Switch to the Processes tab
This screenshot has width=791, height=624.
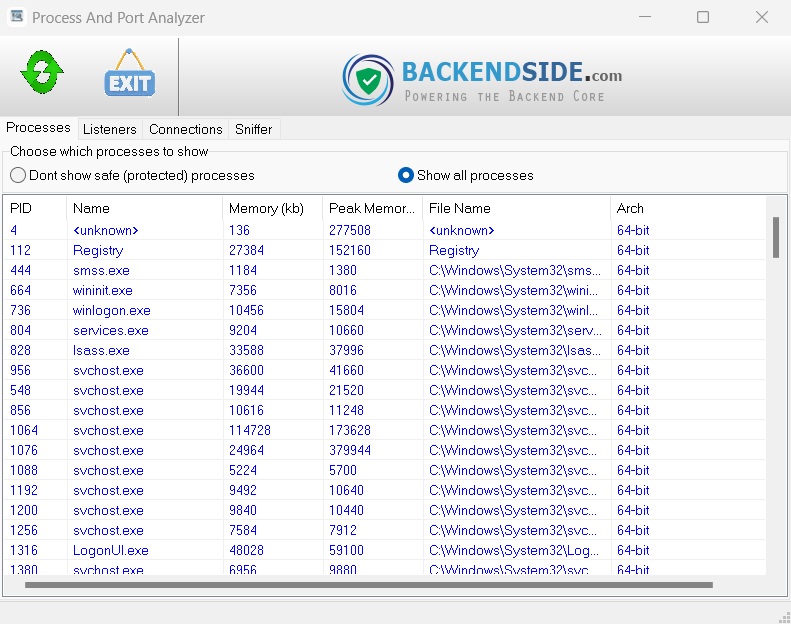point(38,128)
